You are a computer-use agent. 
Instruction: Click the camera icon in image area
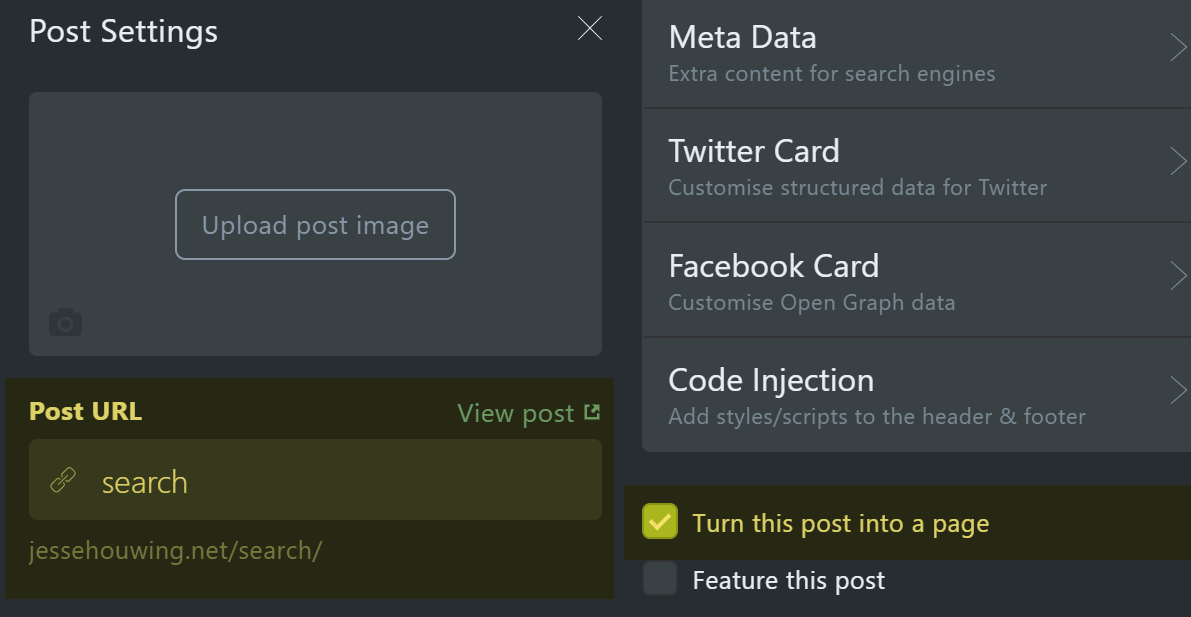[66, 322]
